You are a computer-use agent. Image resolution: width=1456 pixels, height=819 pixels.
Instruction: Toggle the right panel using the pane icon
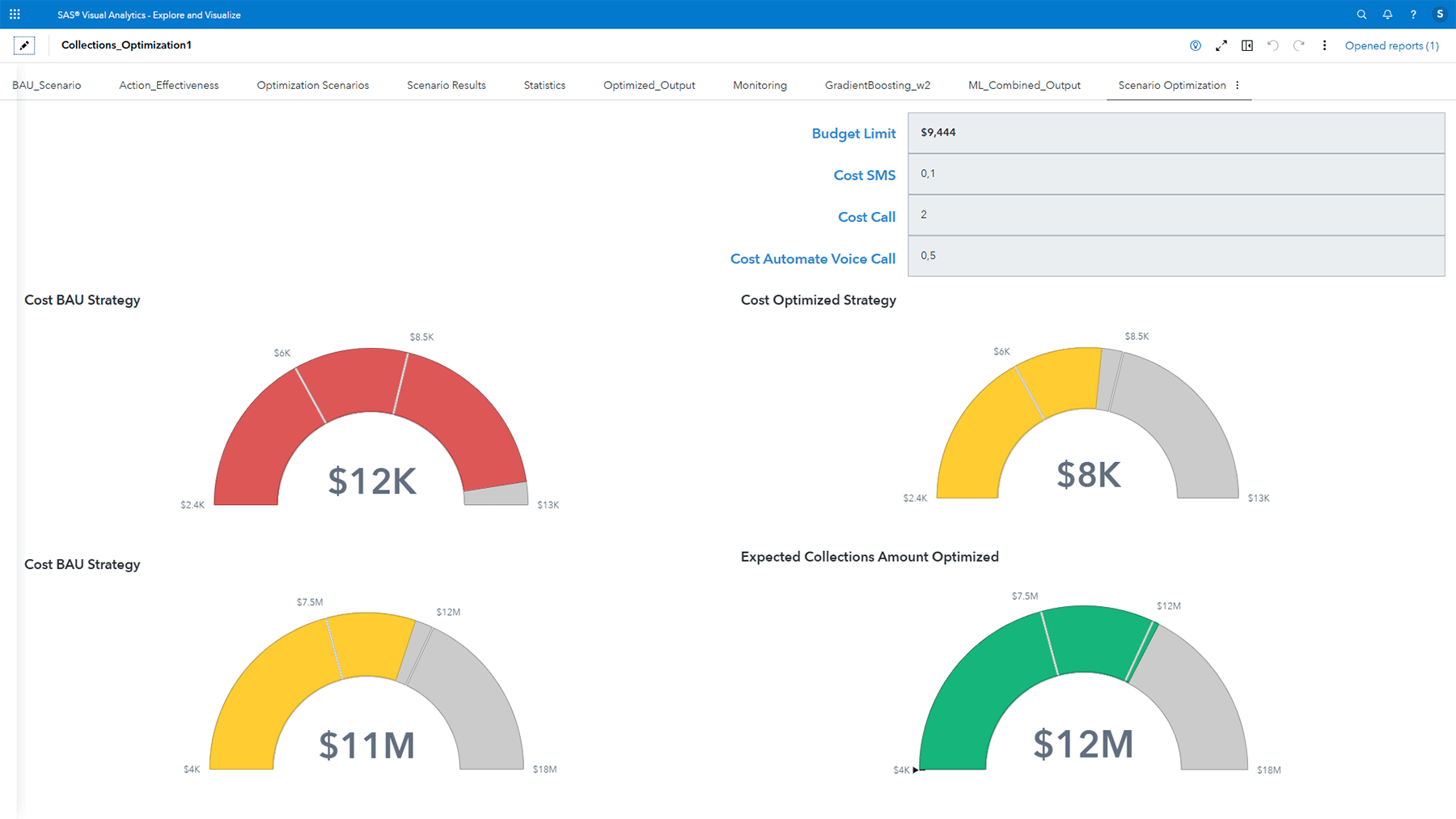1246,45
